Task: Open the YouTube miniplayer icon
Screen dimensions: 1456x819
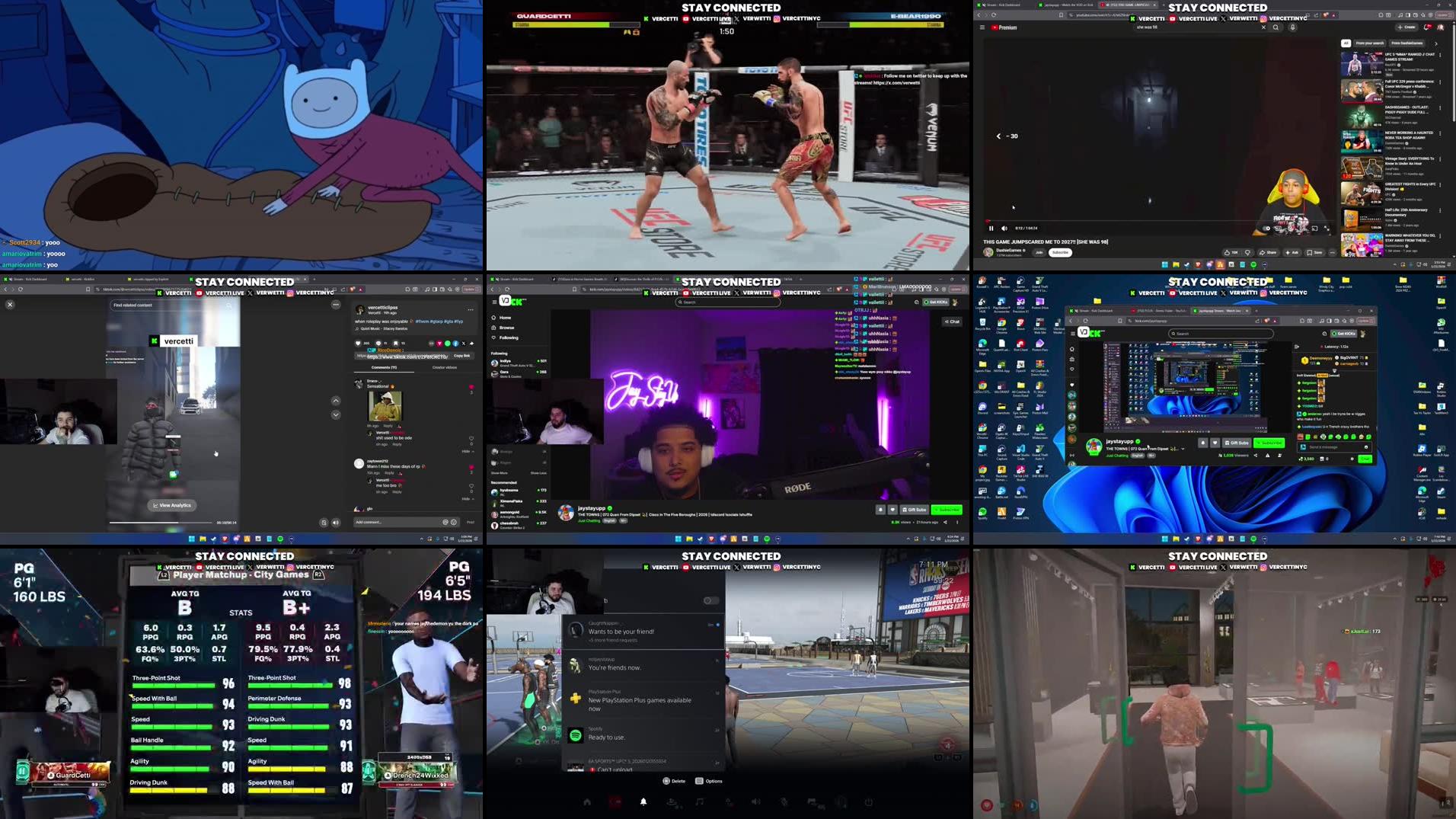Action: [1314, 229]
